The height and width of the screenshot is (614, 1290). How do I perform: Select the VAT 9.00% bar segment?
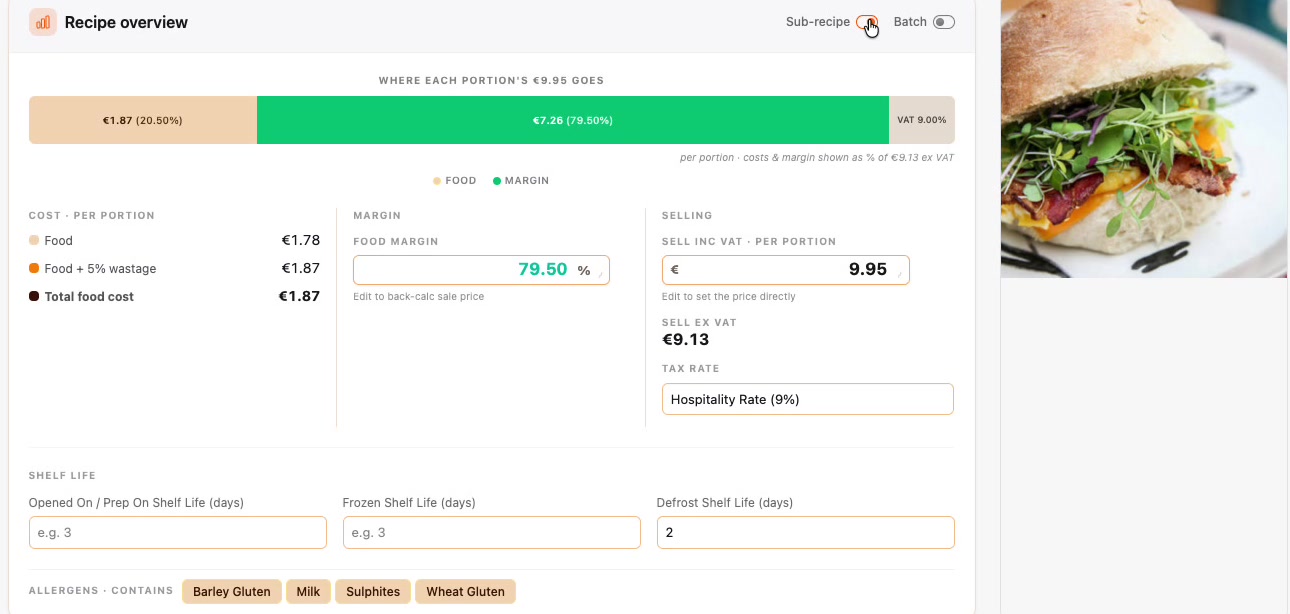(922, 120)
